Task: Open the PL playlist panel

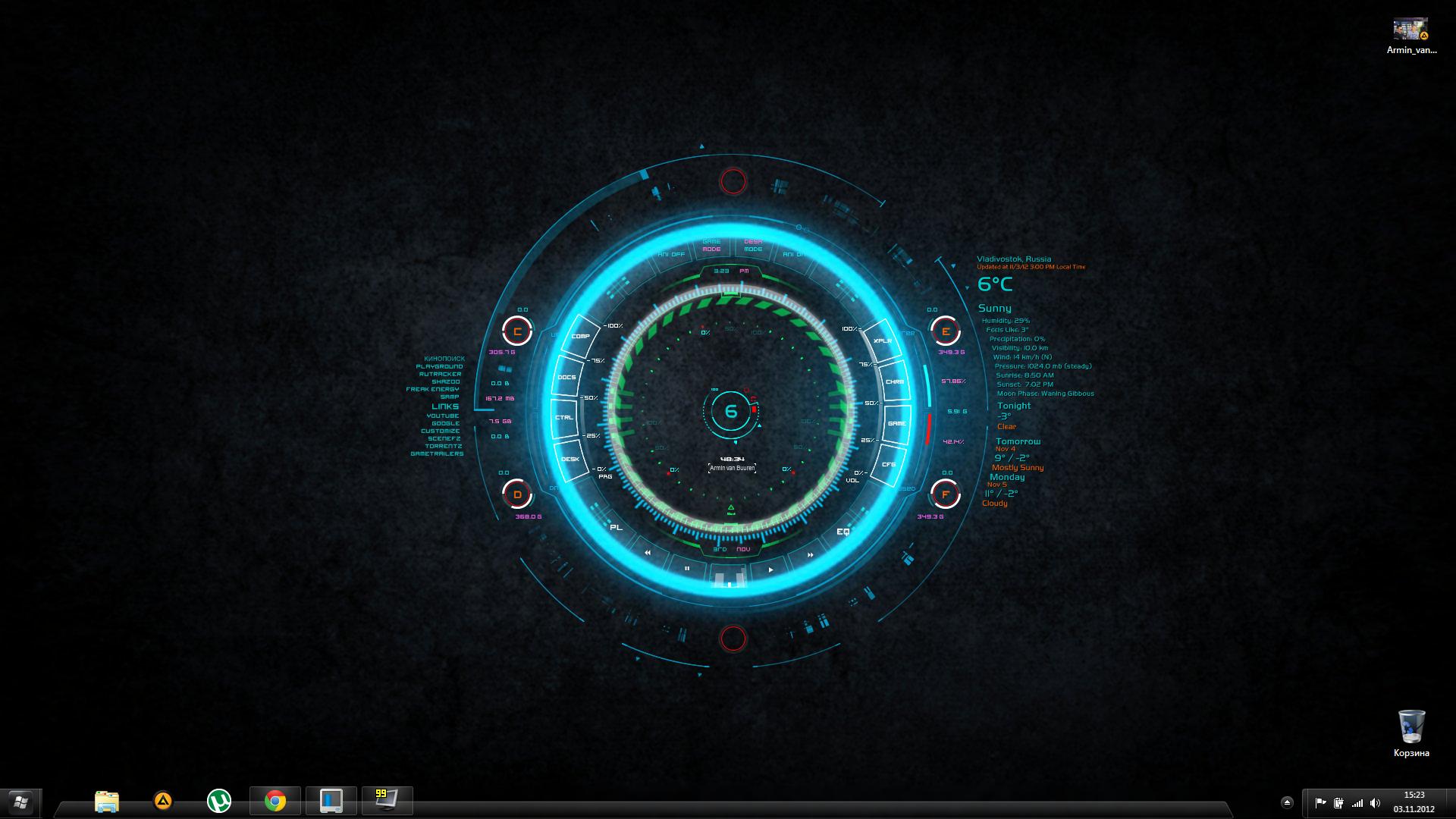Action: 616,527
